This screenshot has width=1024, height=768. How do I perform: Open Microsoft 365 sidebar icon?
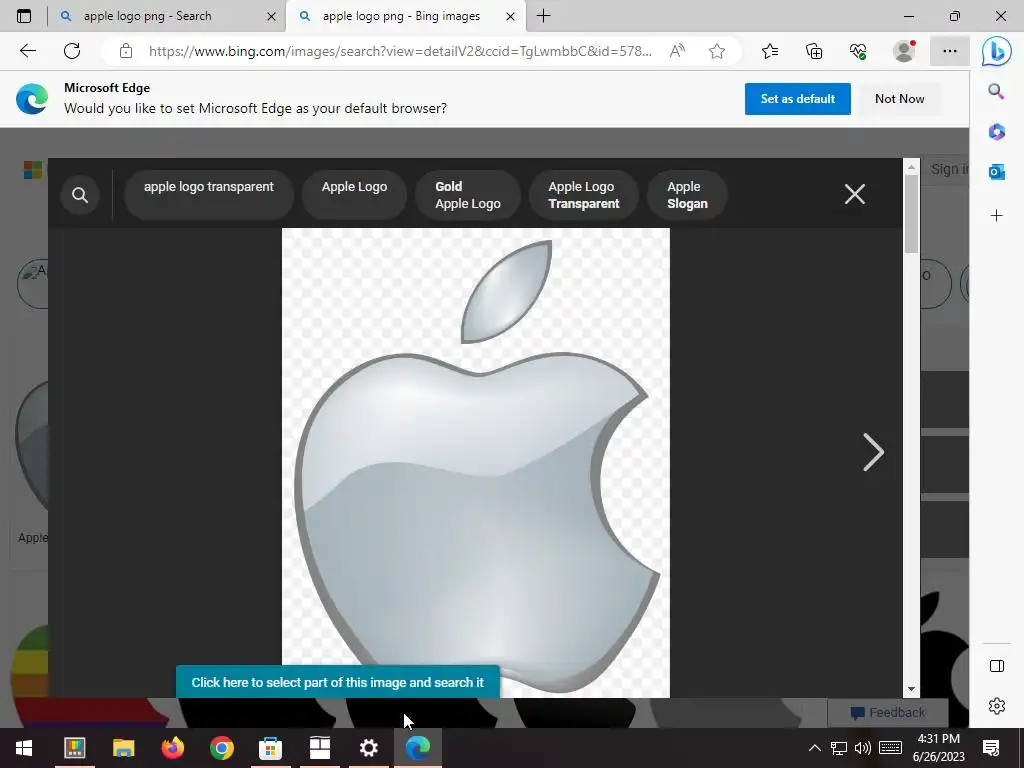tap(997, 132)
